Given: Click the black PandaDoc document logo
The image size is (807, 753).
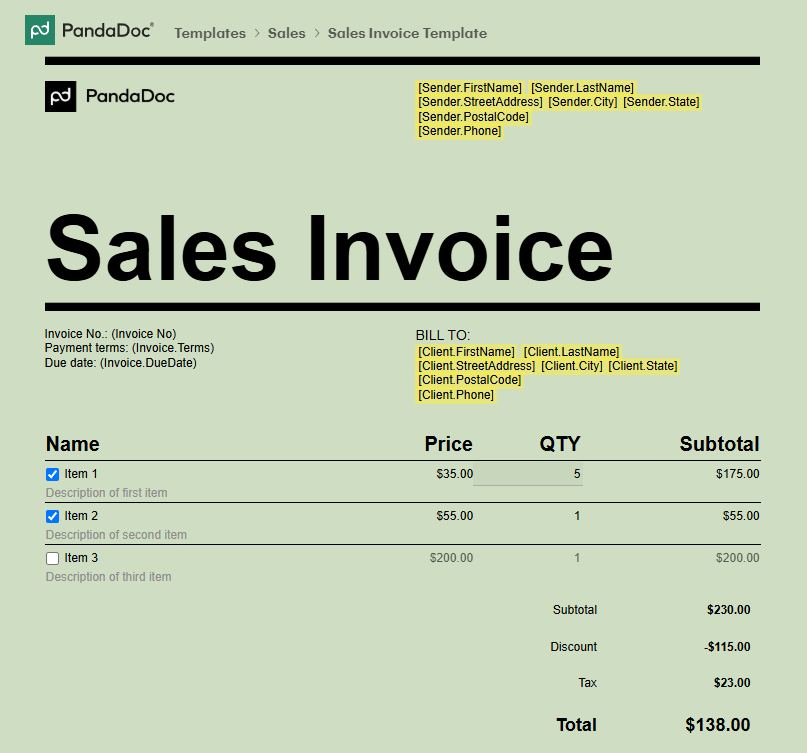Looking at the screenshot, I should coord(60,96).
